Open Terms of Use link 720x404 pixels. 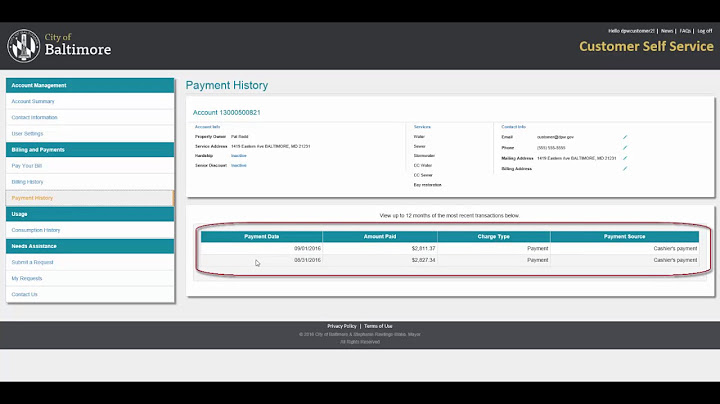378,326
